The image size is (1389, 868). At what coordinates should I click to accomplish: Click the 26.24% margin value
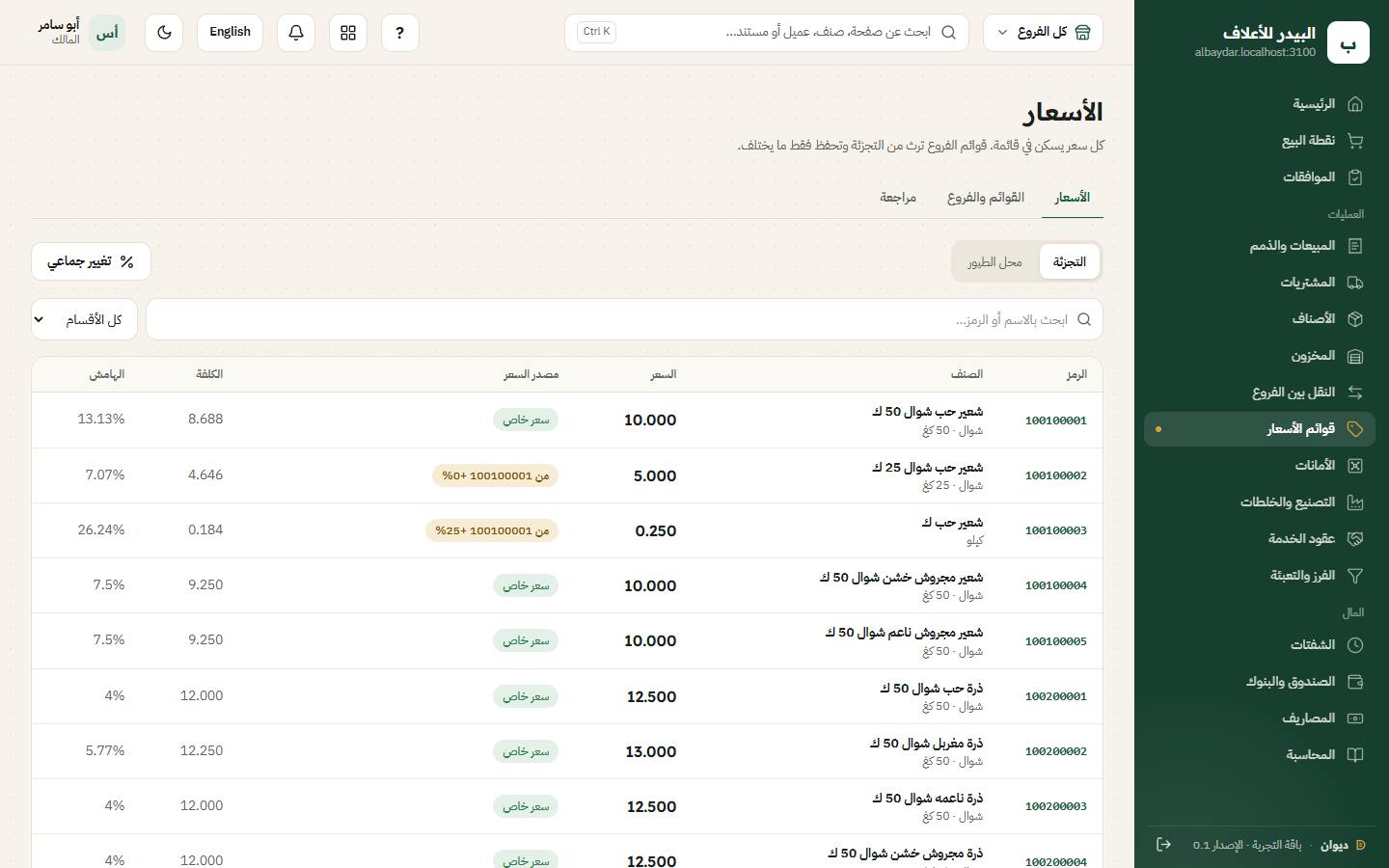point(101,529)
